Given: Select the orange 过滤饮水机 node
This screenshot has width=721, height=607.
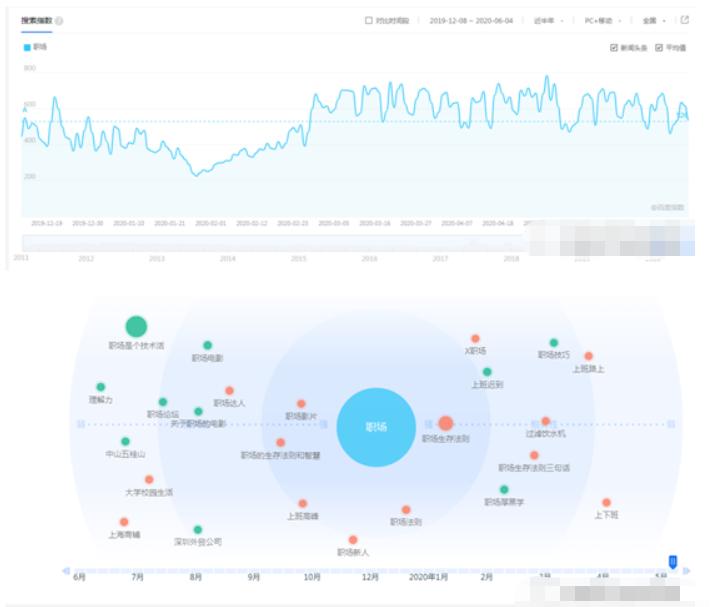Looking at the screenshot, I should [x=546, y=421].
